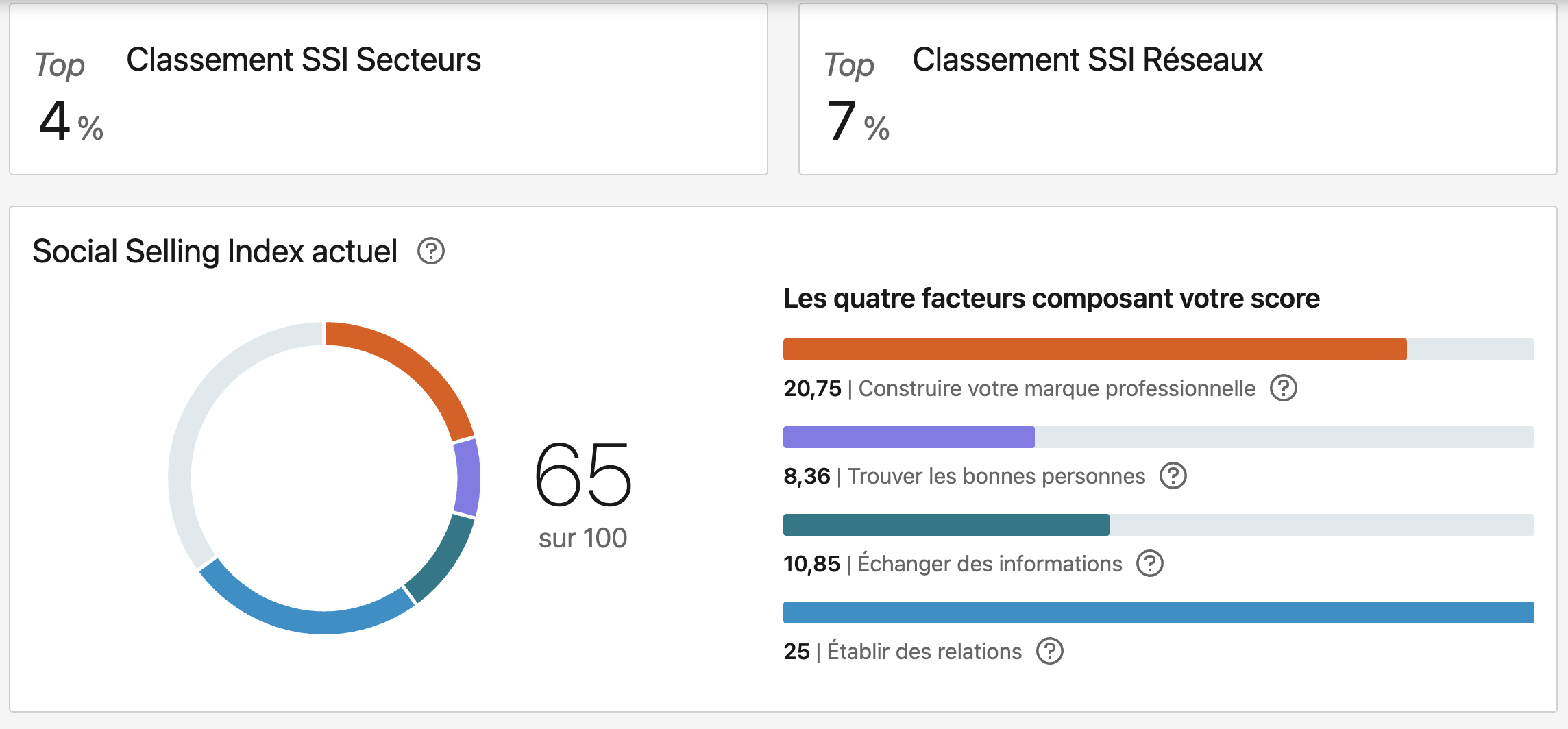Click the orange segment of the donut chart
1568x729 pixels.
coord(415,369)
